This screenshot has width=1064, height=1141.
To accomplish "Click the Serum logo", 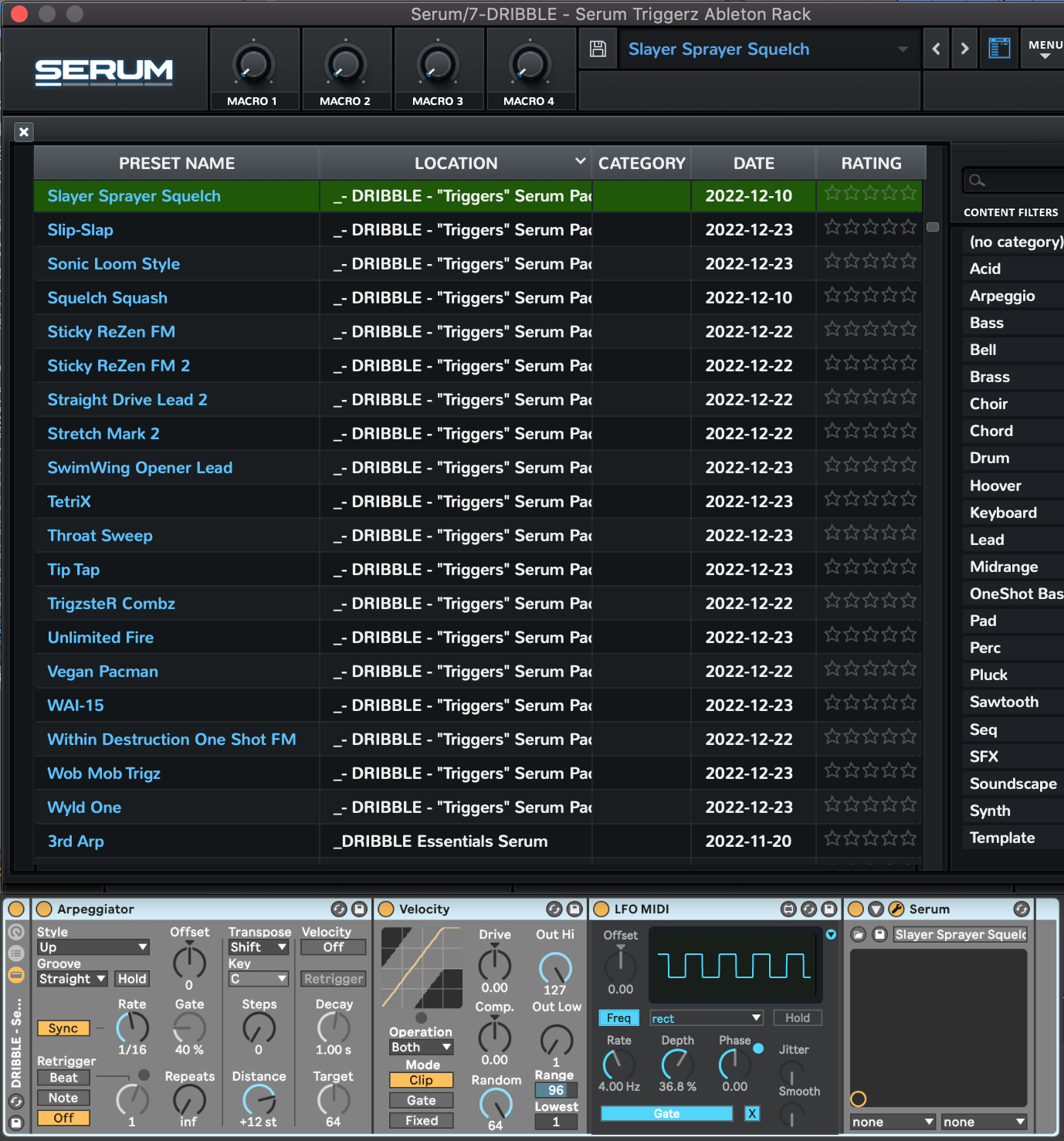I will coord(104,72).
